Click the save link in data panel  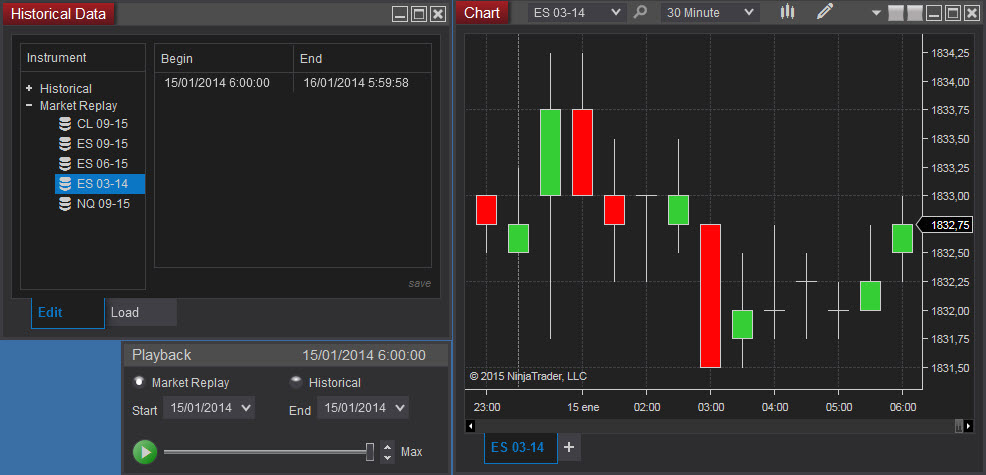tap(419, 283)
